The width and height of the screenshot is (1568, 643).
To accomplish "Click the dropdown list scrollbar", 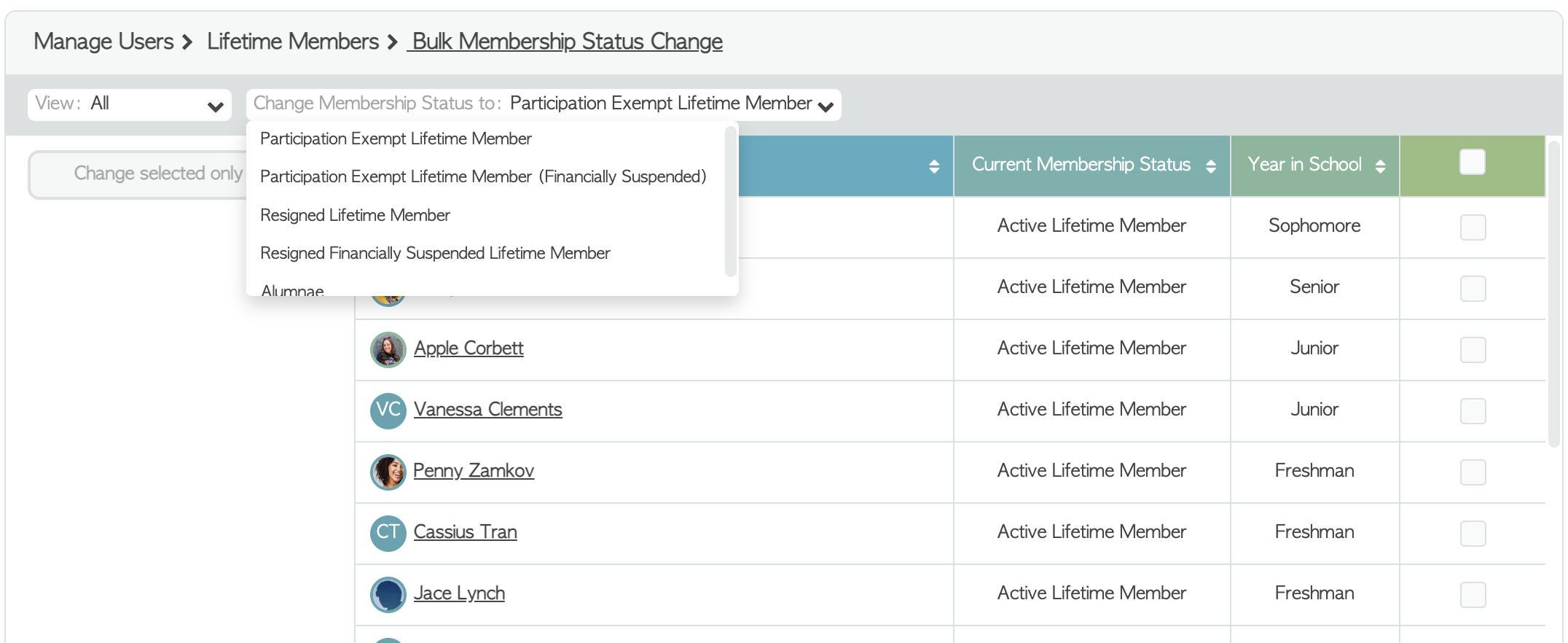I will 730,202.
